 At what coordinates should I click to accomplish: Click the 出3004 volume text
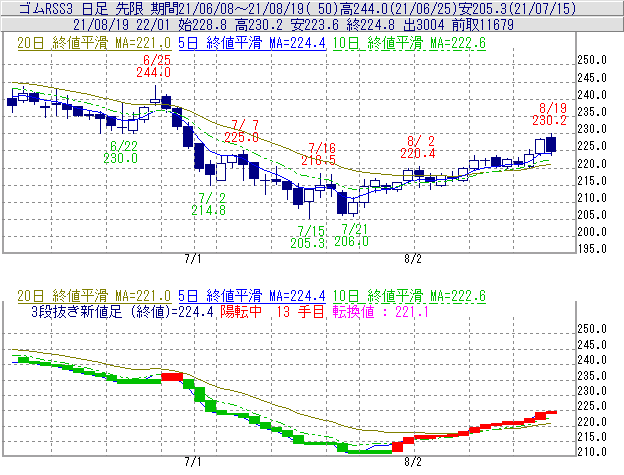click(x=423, y=25)
